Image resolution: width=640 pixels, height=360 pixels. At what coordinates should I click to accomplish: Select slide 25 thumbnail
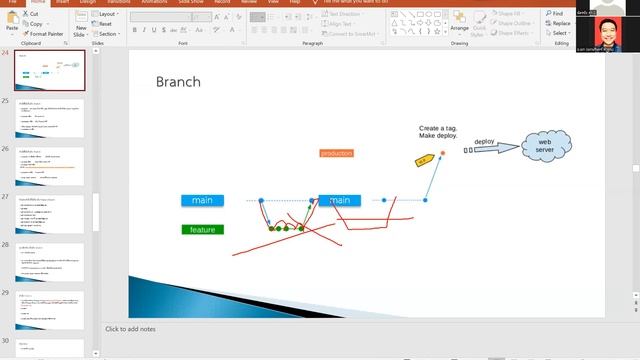(x=50, y=118)
